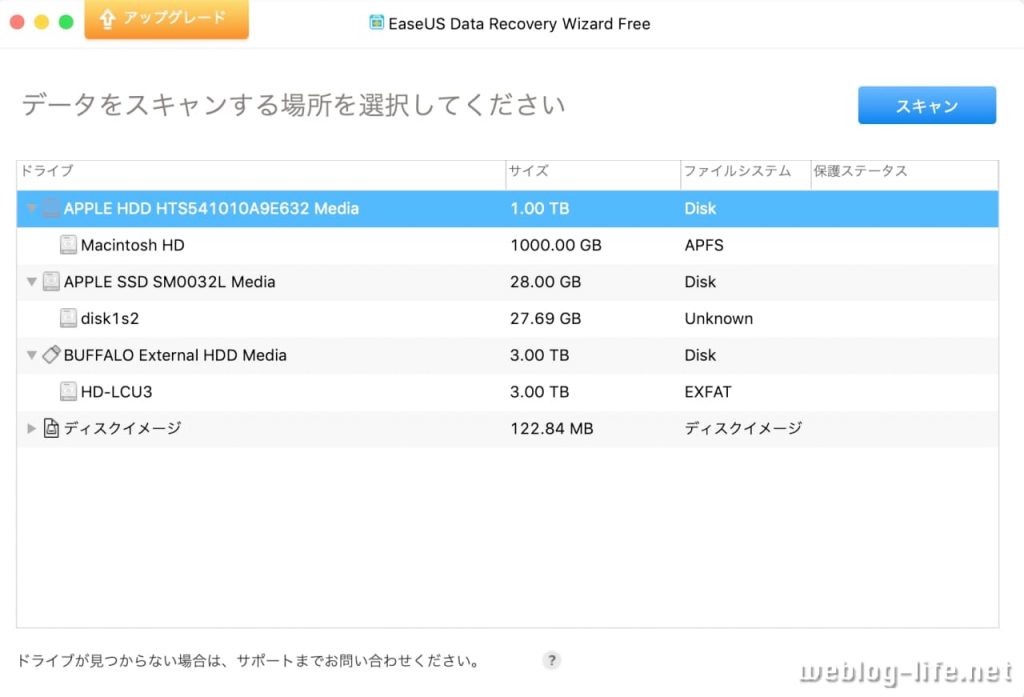
Task: Click the blue スキャン button
Action: point(927,105)
